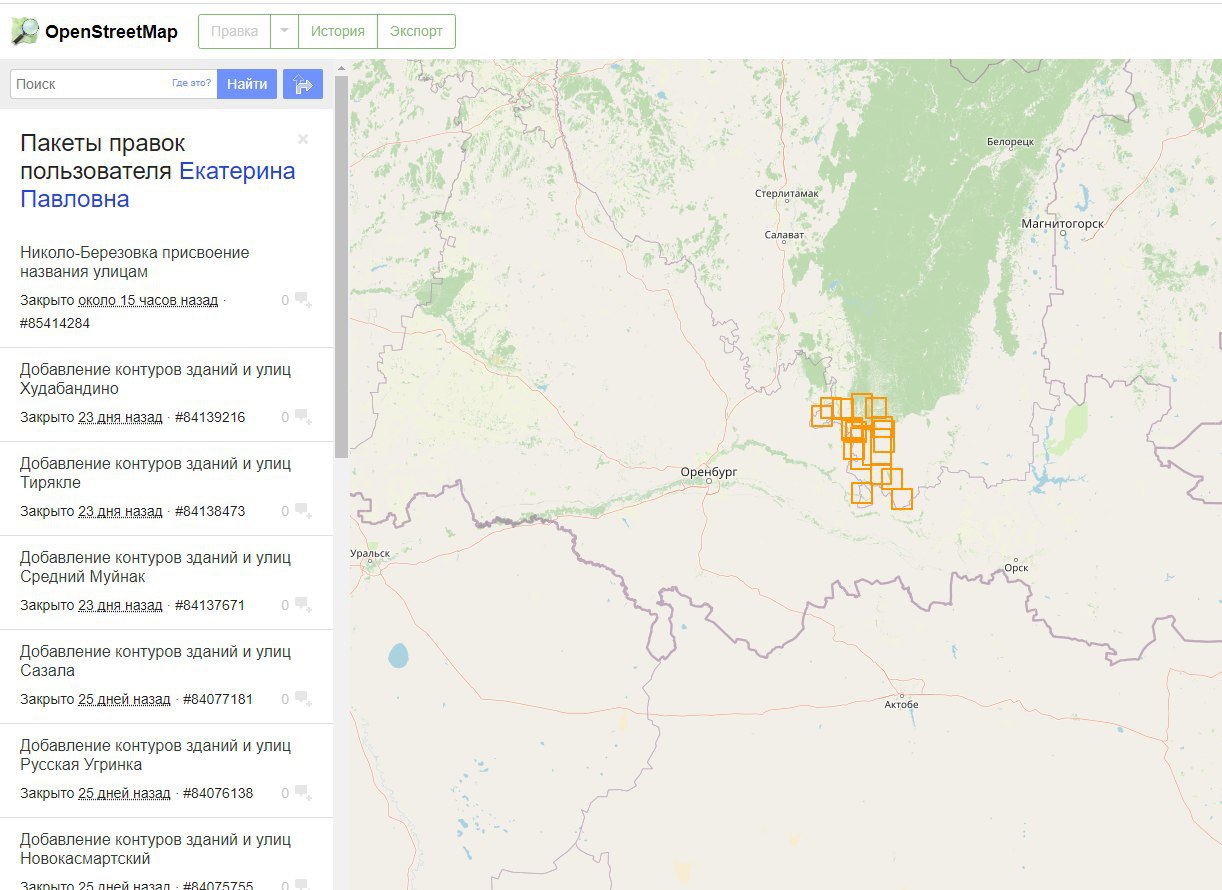Open changeset for Русская Угринка
Image resolution: width=1222 pixels, height=890 pixels.
tap(156, 755)
